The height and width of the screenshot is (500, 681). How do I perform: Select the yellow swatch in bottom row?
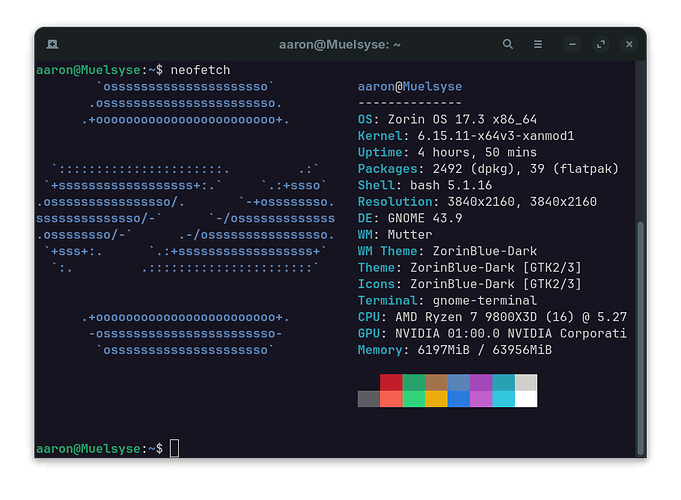point(436,399)
